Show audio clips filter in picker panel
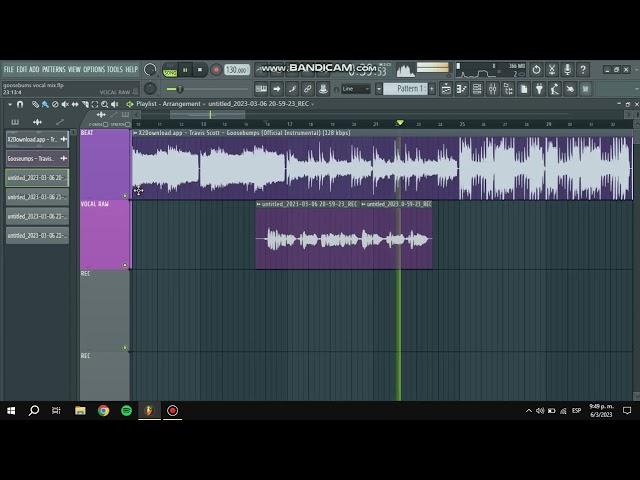 [x=37, y=122]
